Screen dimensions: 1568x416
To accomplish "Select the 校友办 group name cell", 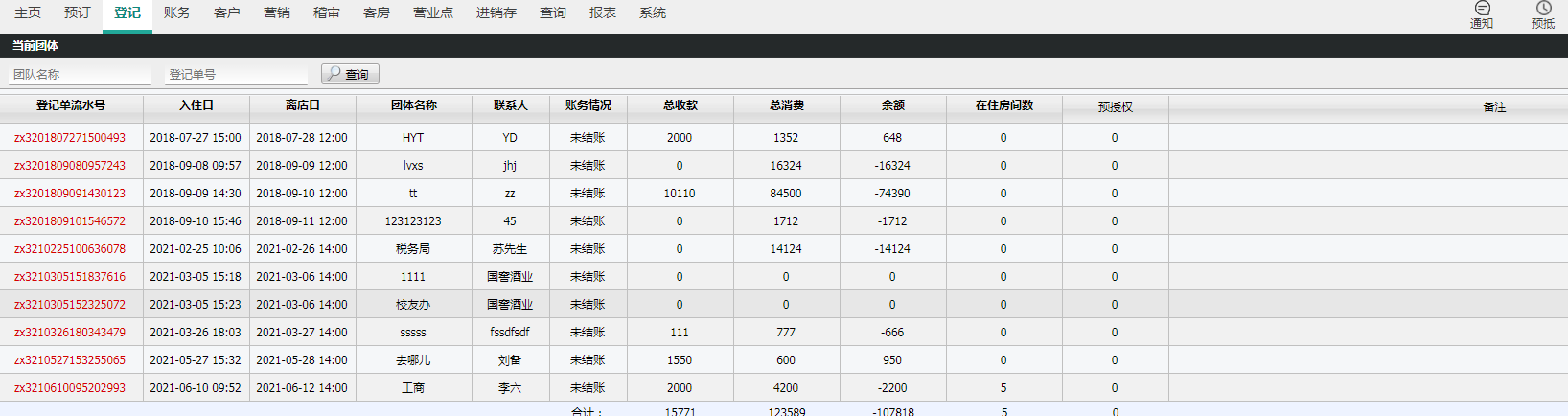I will coord(413,305).
